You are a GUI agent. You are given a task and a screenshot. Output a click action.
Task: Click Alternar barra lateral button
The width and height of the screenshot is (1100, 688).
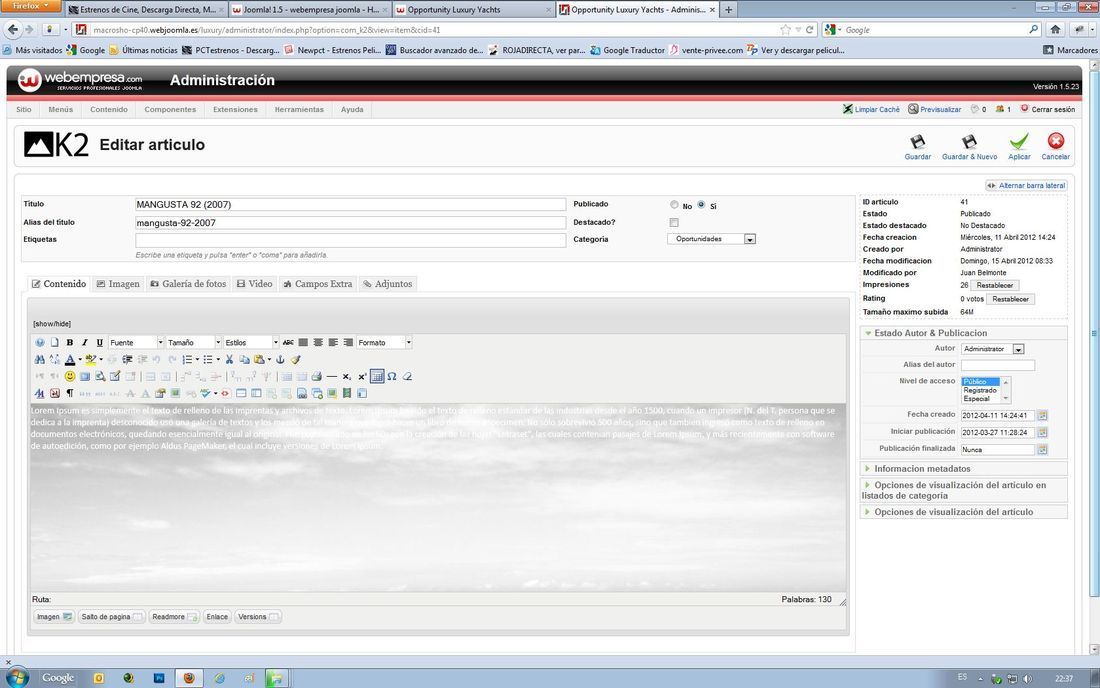(x=1026, y=185)
